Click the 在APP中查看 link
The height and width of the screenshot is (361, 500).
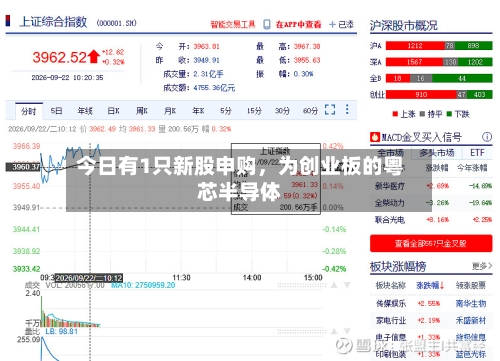tap(298, 24)
